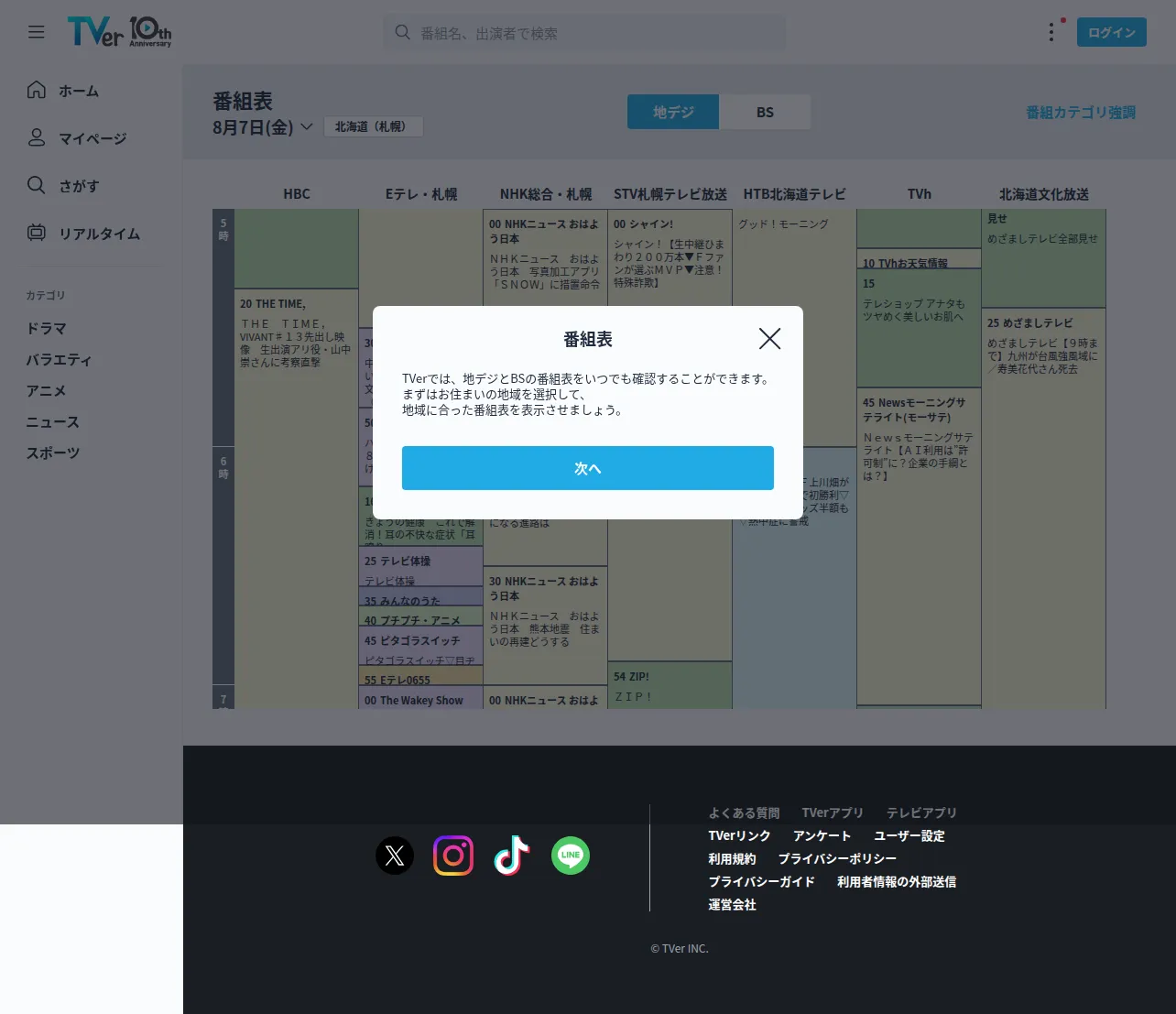Focus the 番組名、出演者で検索 search field
The height and width of the screenshot is (1014, 1176).
[x=584, y=33]
